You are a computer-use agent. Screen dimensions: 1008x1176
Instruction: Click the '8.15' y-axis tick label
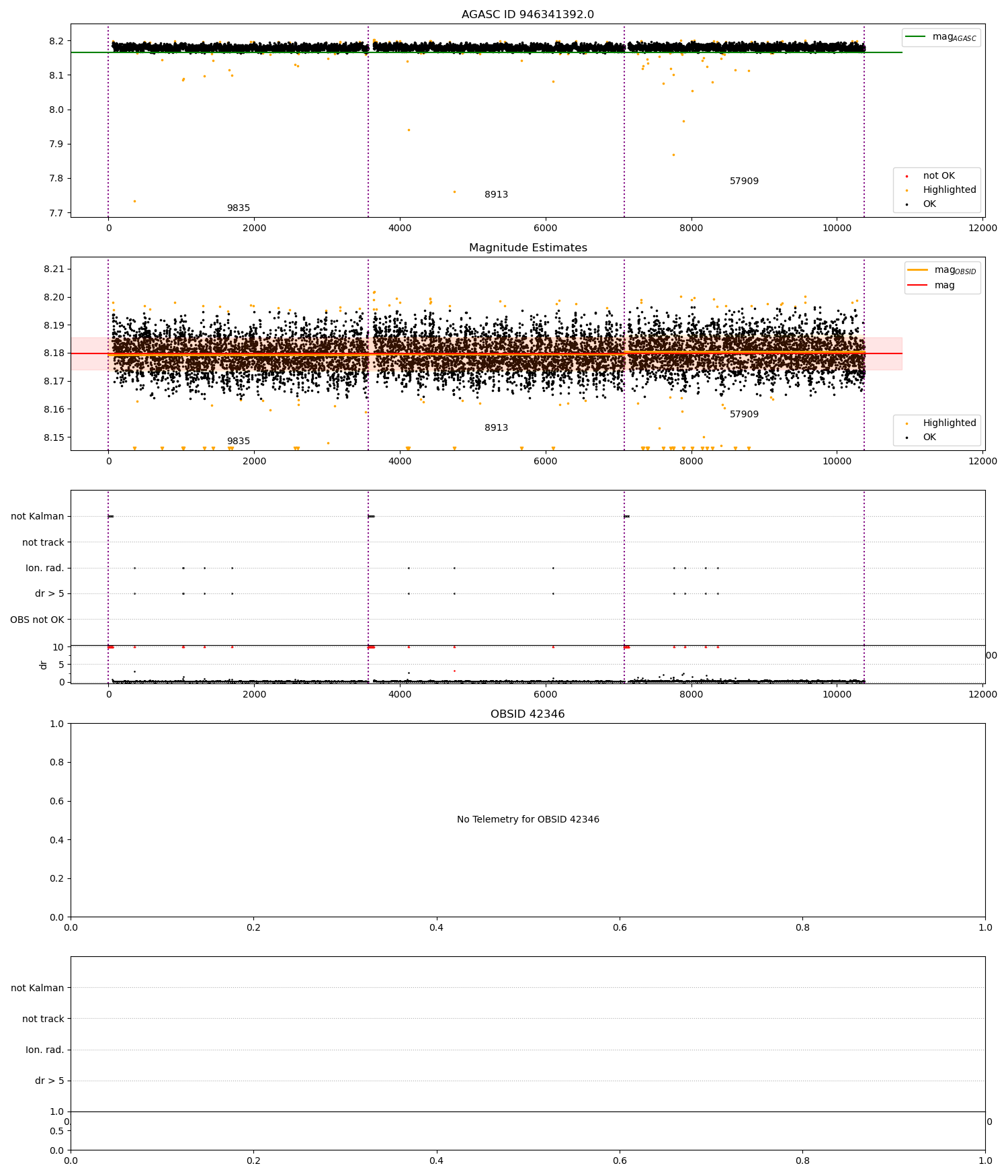[54, 437]
